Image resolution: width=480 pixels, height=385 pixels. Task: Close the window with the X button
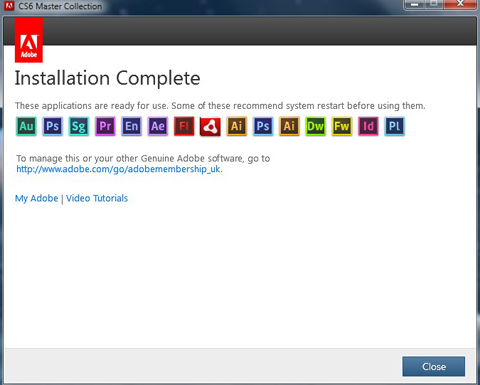tap(460, 4)
